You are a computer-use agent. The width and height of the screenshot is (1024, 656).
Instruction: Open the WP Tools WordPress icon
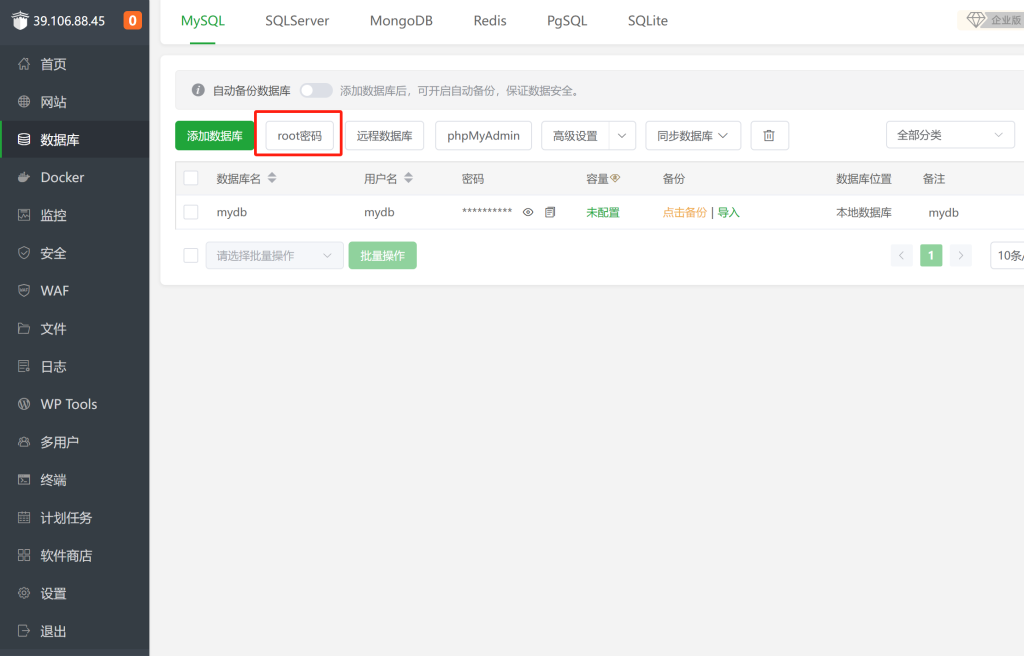tap(24, 404)
